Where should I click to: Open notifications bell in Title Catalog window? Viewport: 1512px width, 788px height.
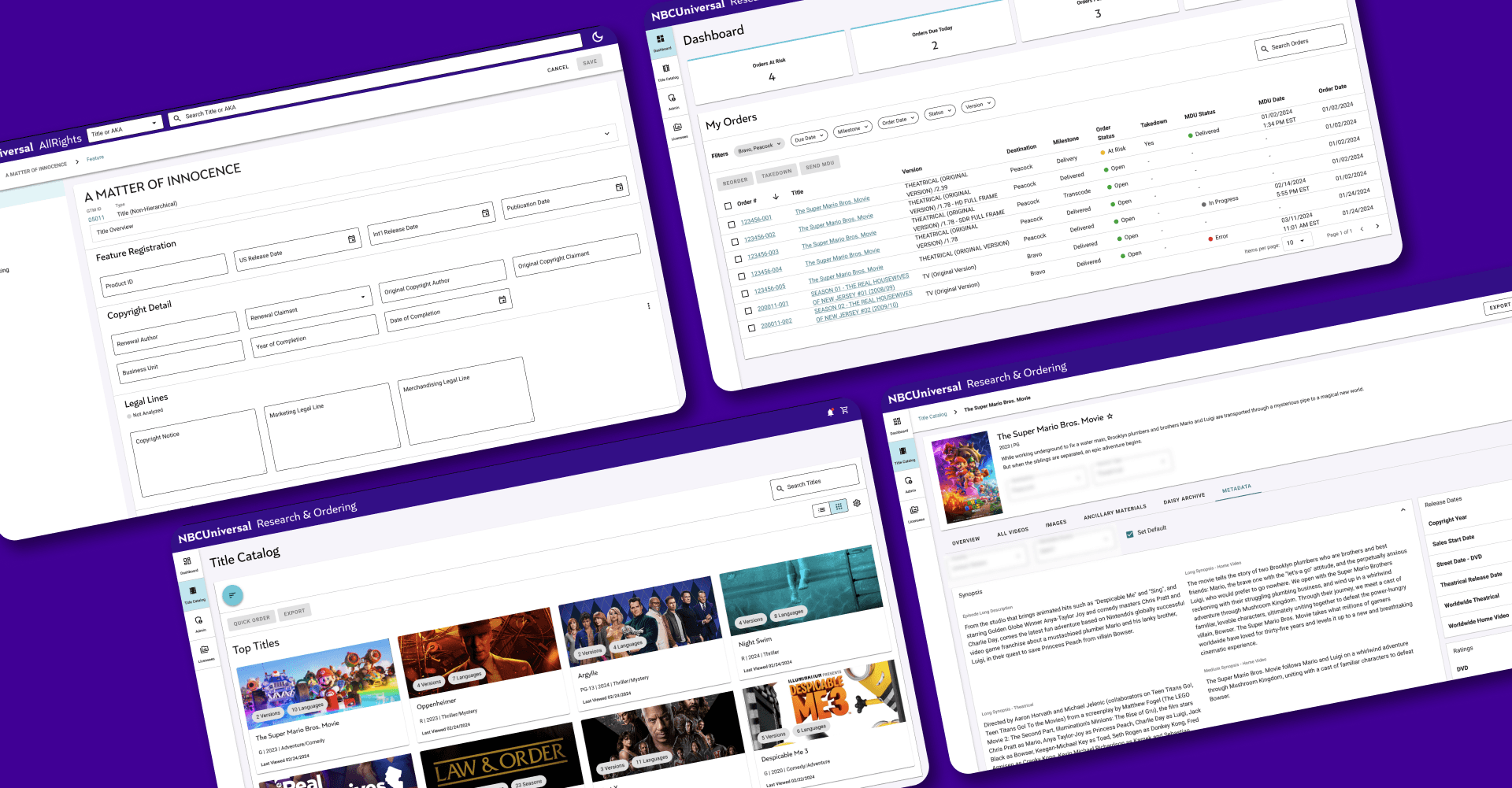(x=831, y=412)
